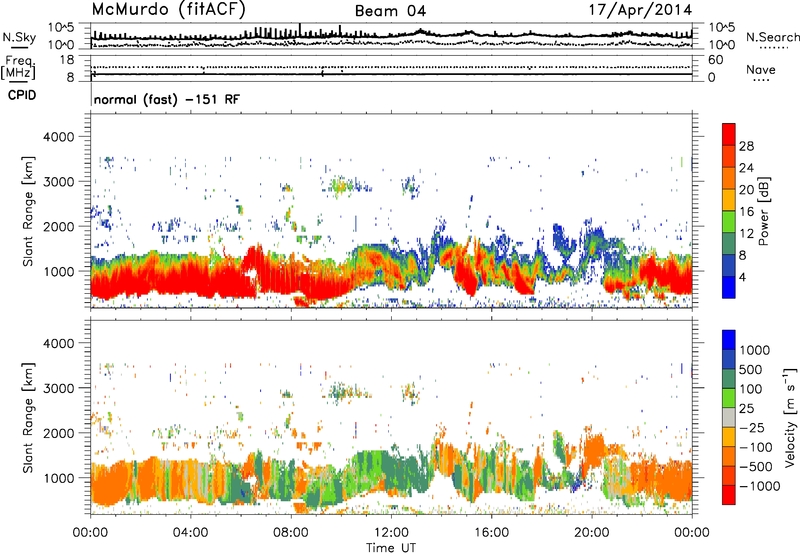Click the 'Freq. [MHz]' axis label

pos(19,68)
